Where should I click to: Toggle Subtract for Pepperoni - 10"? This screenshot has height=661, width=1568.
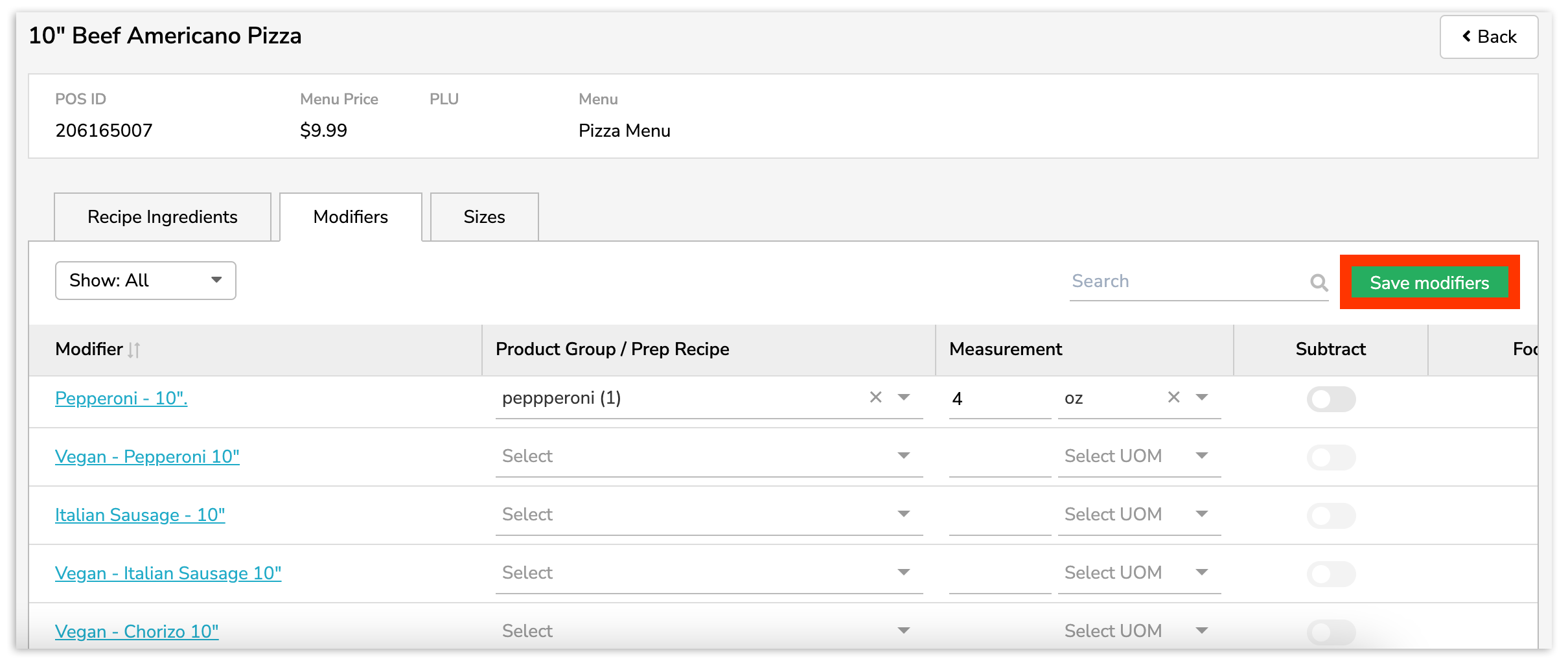pos(1331,399)
